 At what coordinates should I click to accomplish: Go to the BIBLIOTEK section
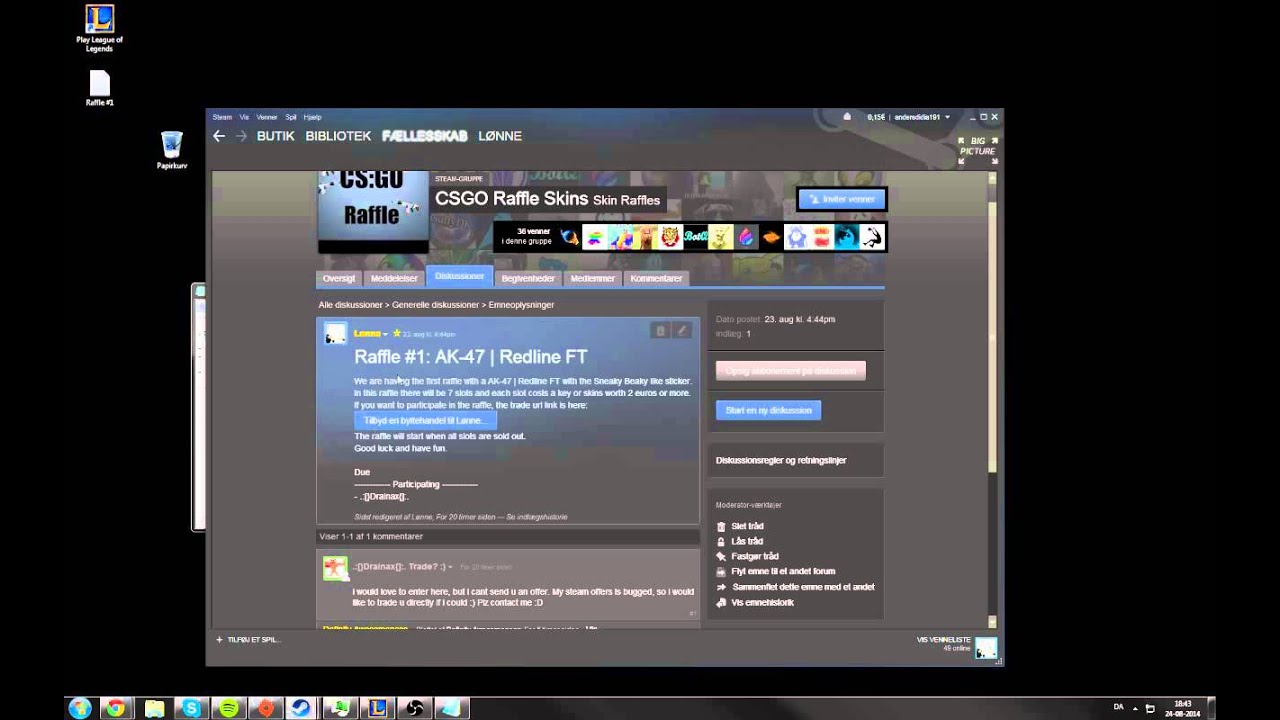[338, 136]
